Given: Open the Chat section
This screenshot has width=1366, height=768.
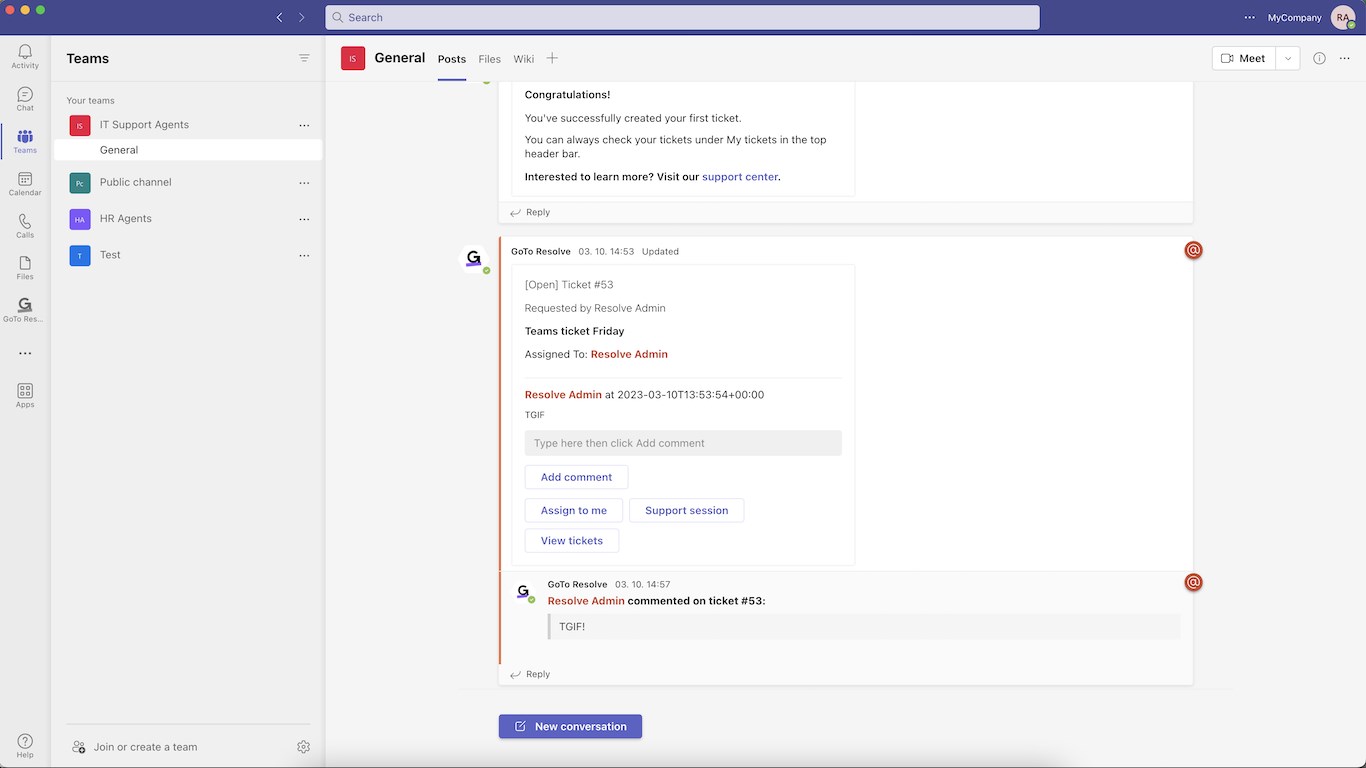Looking at the screenshot, I should tap(25, 99).
